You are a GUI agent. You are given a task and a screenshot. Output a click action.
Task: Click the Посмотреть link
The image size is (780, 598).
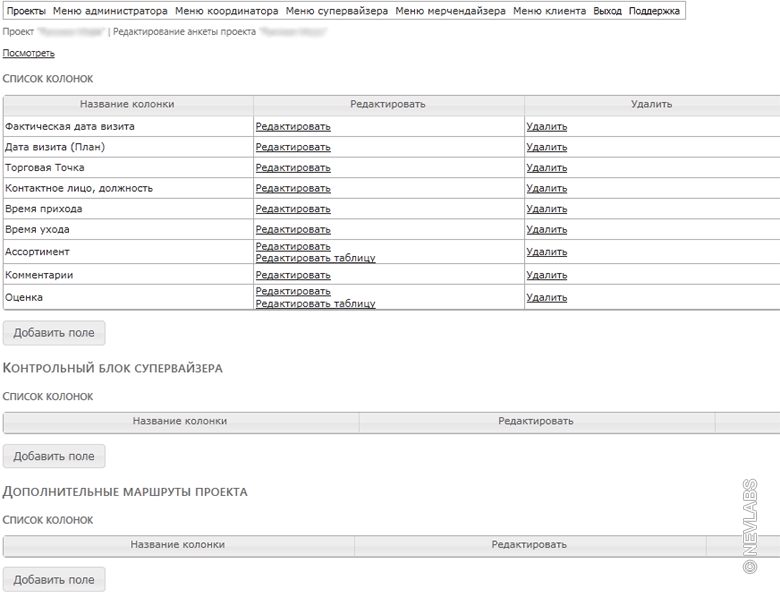click(29, 53)
